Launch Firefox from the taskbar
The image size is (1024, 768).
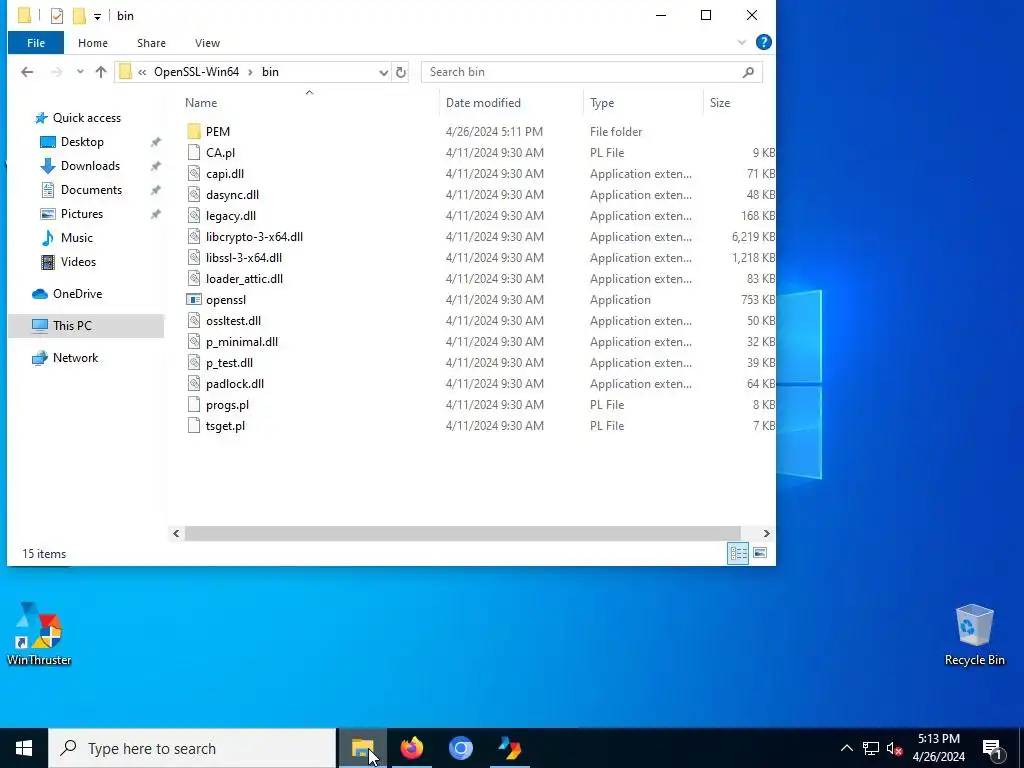click(411, 748)
